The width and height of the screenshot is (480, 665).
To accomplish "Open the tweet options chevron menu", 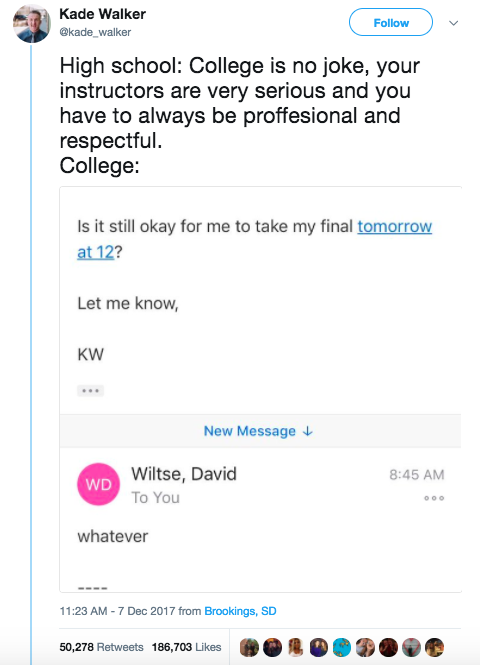I will click(454, 23).
